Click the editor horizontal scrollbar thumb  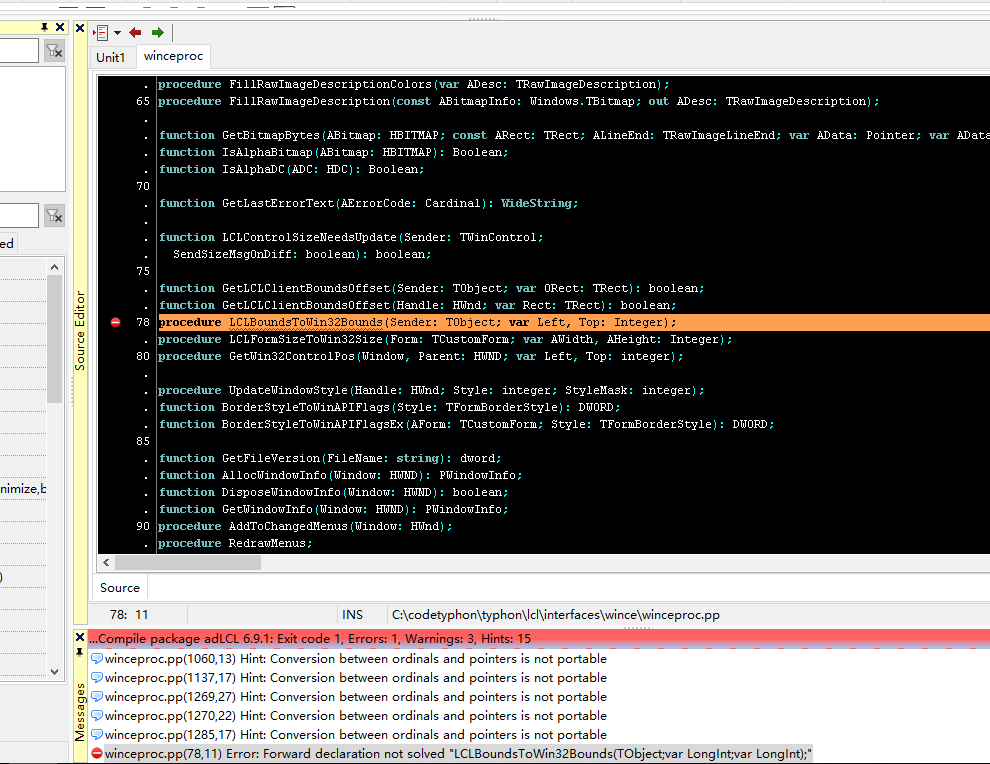coord(188,562)
